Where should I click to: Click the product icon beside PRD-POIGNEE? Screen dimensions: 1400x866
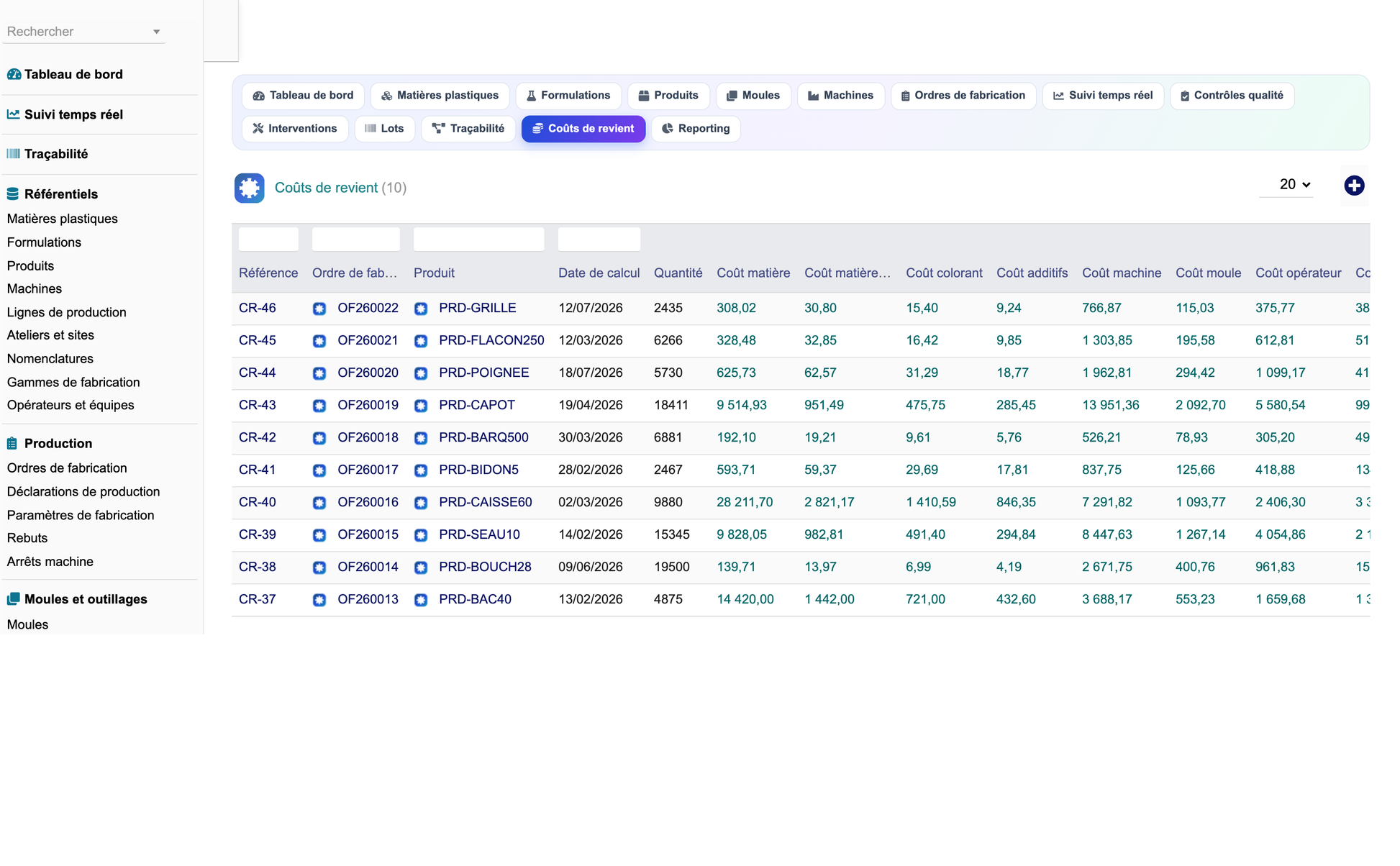point(421,373)
